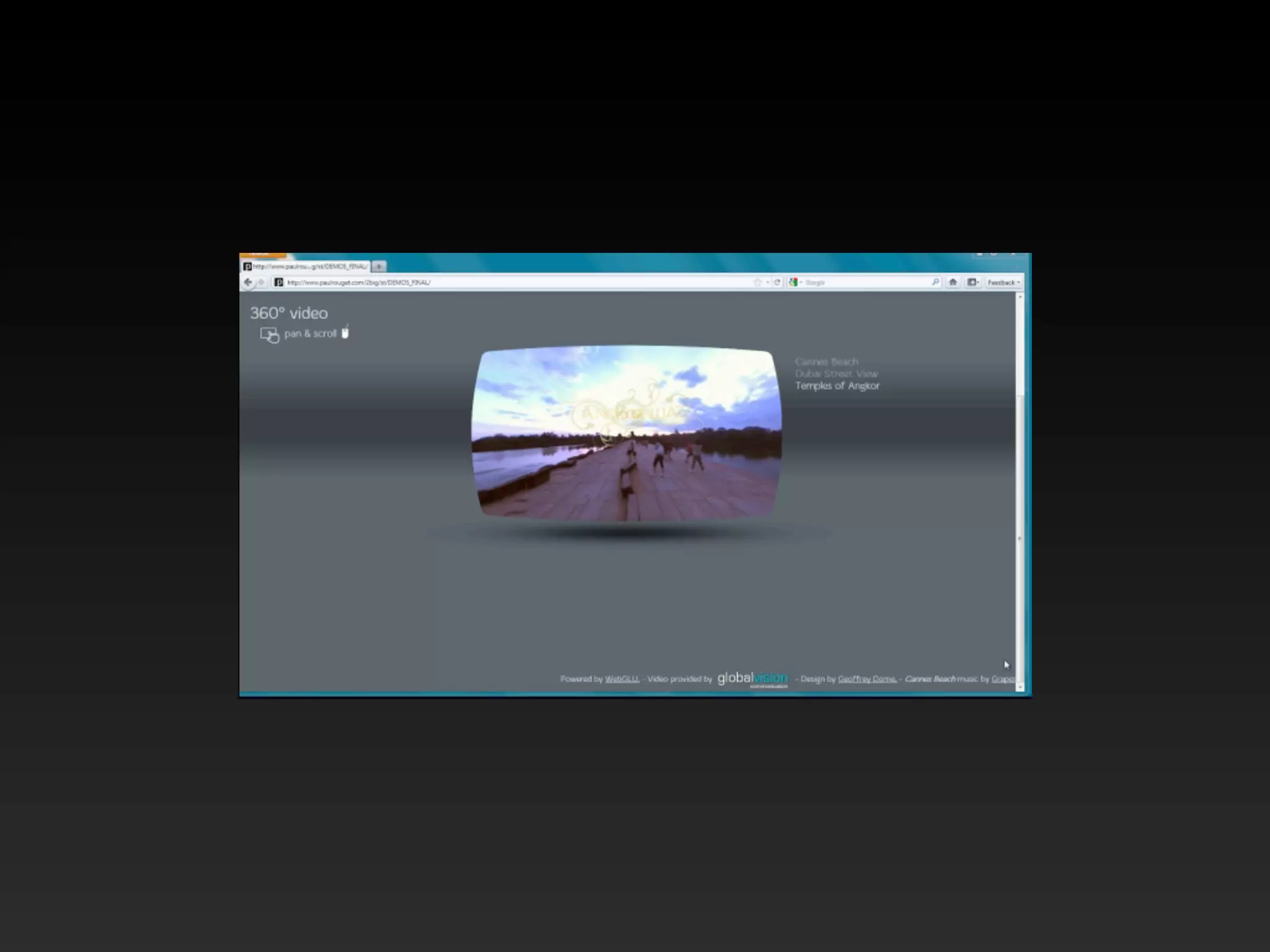Bookmark page with the star icon
1270x952 pixels.
757,283
